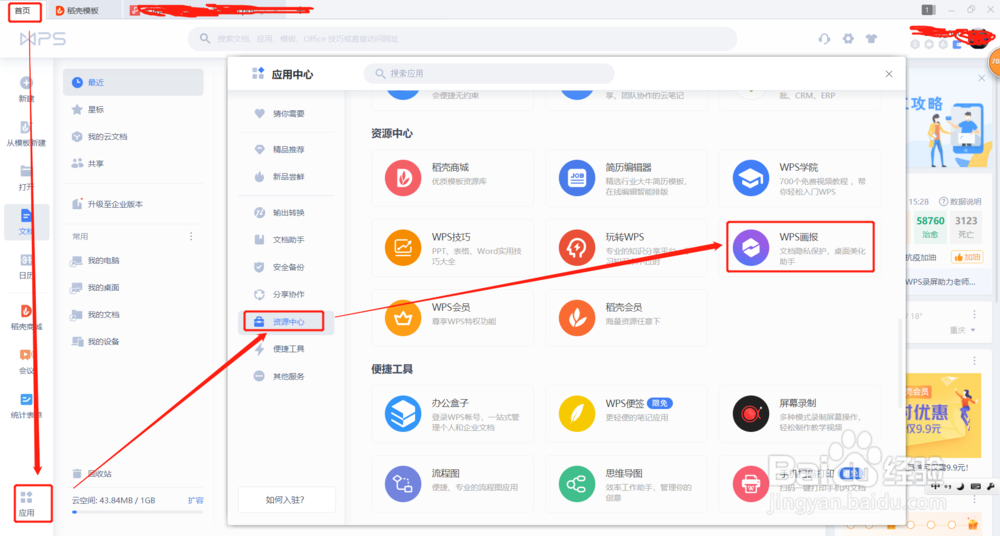This screenshot has height=536, width=1000.
Task: Click 如何入驻? button
Action: click(286, 500)
